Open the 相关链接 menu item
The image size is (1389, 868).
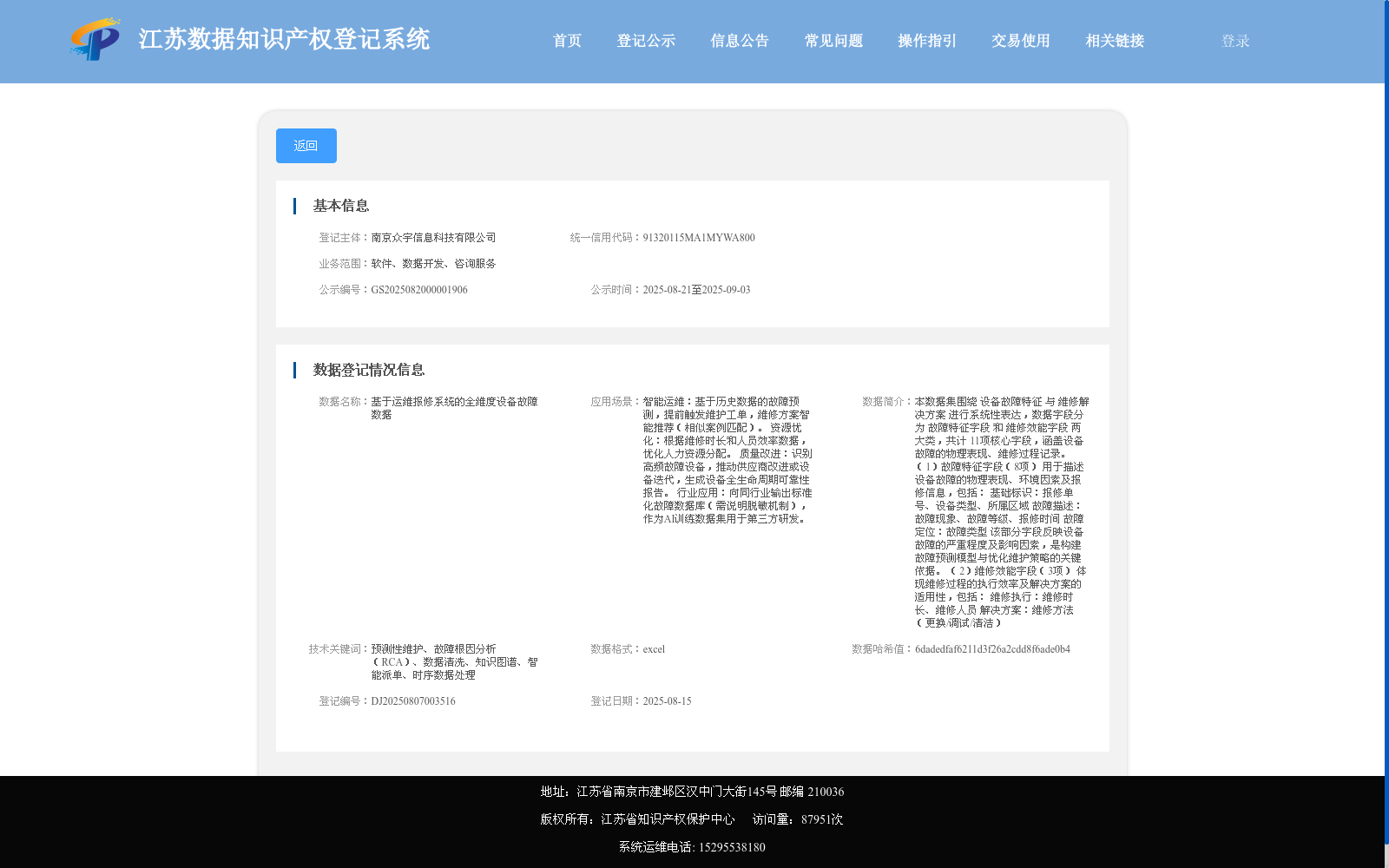click(x=1115, y=41)
